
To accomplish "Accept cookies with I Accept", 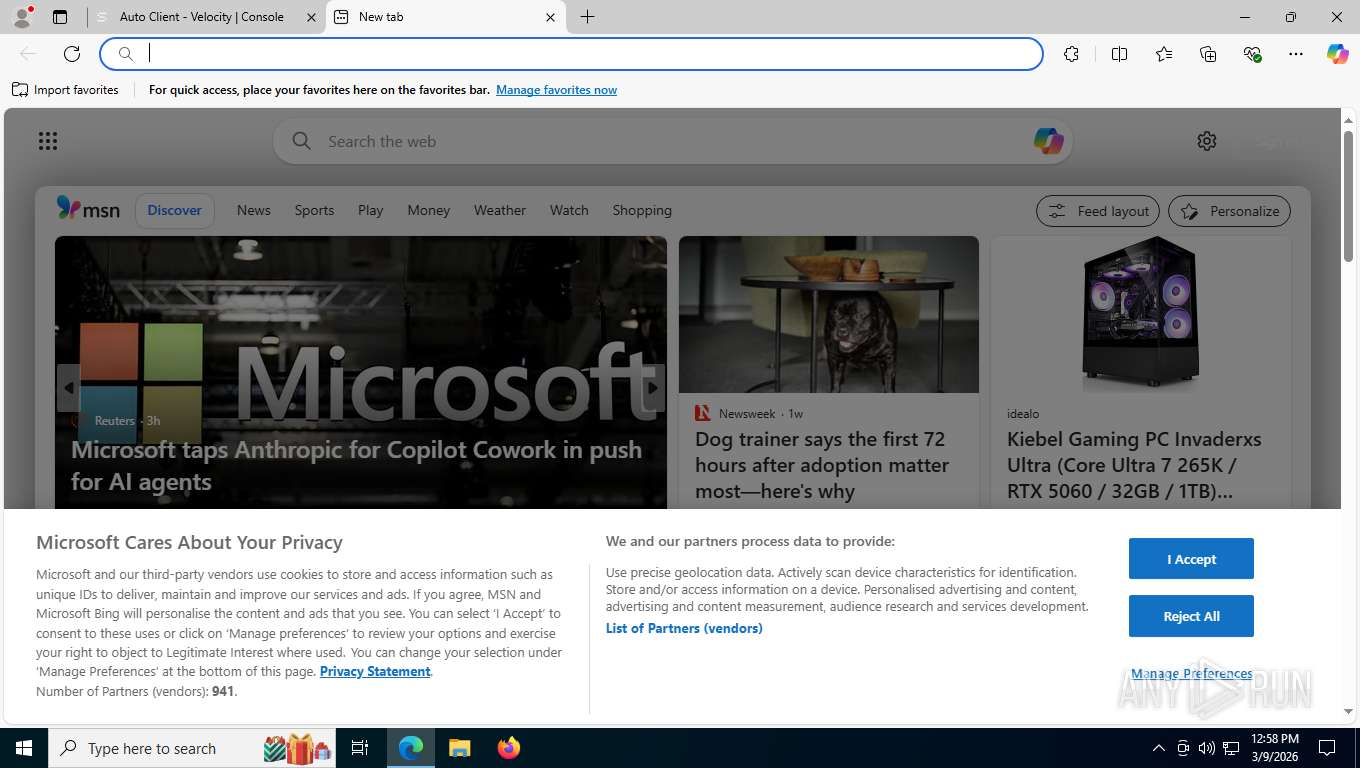I will (x=1191, y=559).
